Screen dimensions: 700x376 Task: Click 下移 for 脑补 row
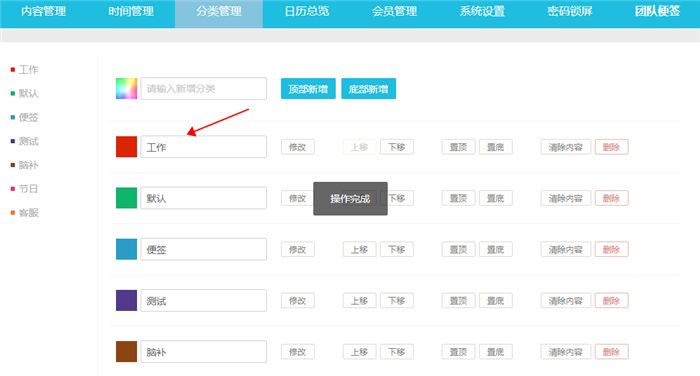pos(396,351)
